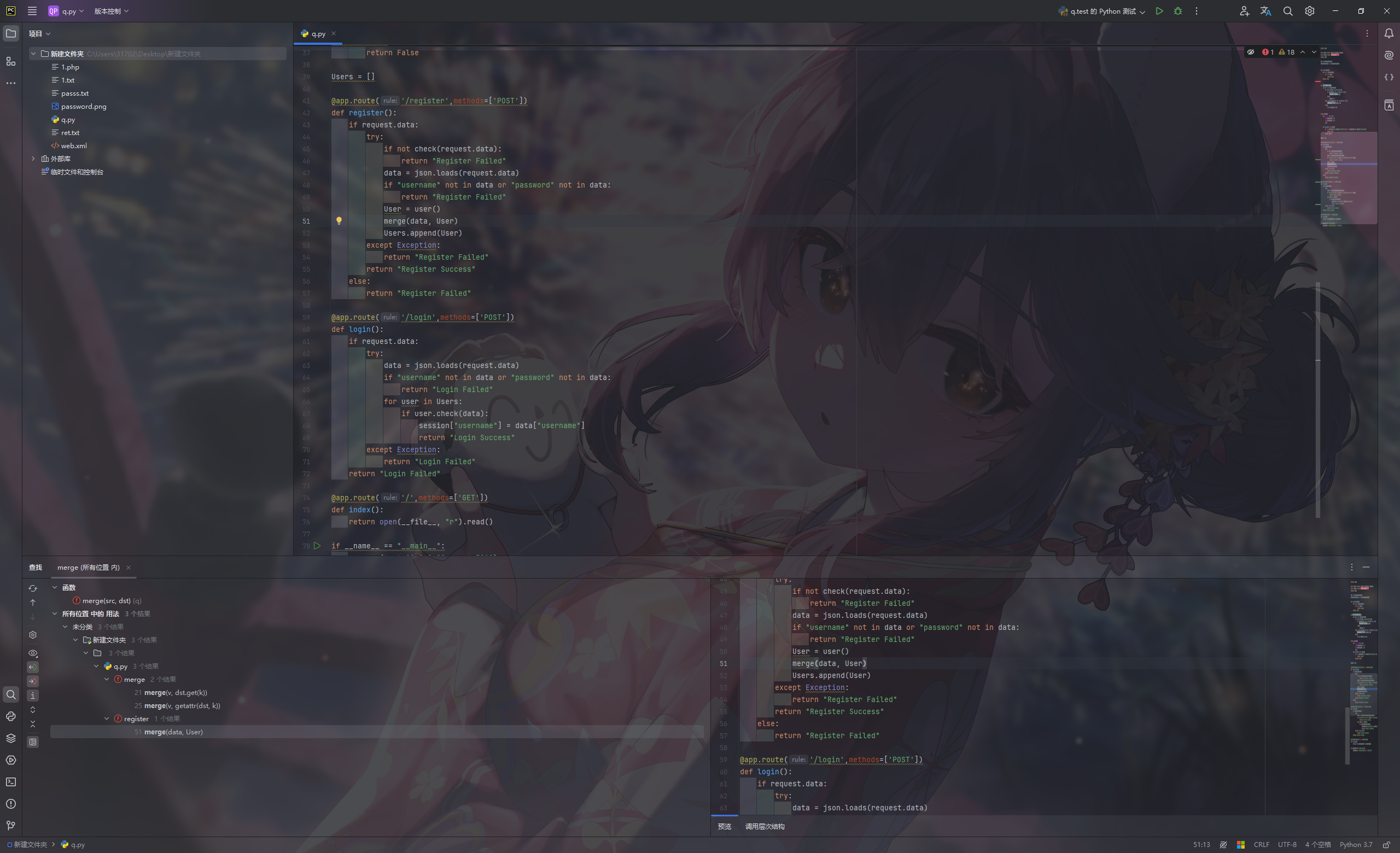Run q.test with the green play button
The image size is (1400, 853).
[x=1159, y=11]
